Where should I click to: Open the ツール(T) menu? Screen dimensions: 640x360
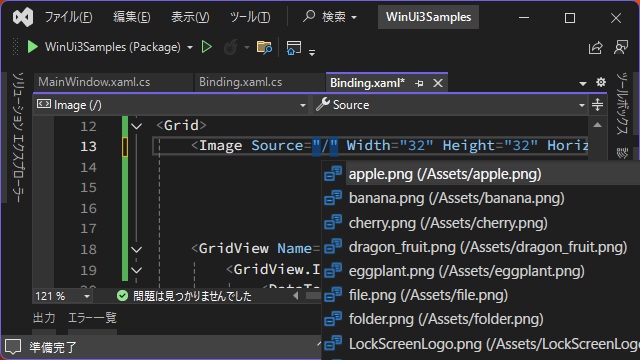coord(250,17)
